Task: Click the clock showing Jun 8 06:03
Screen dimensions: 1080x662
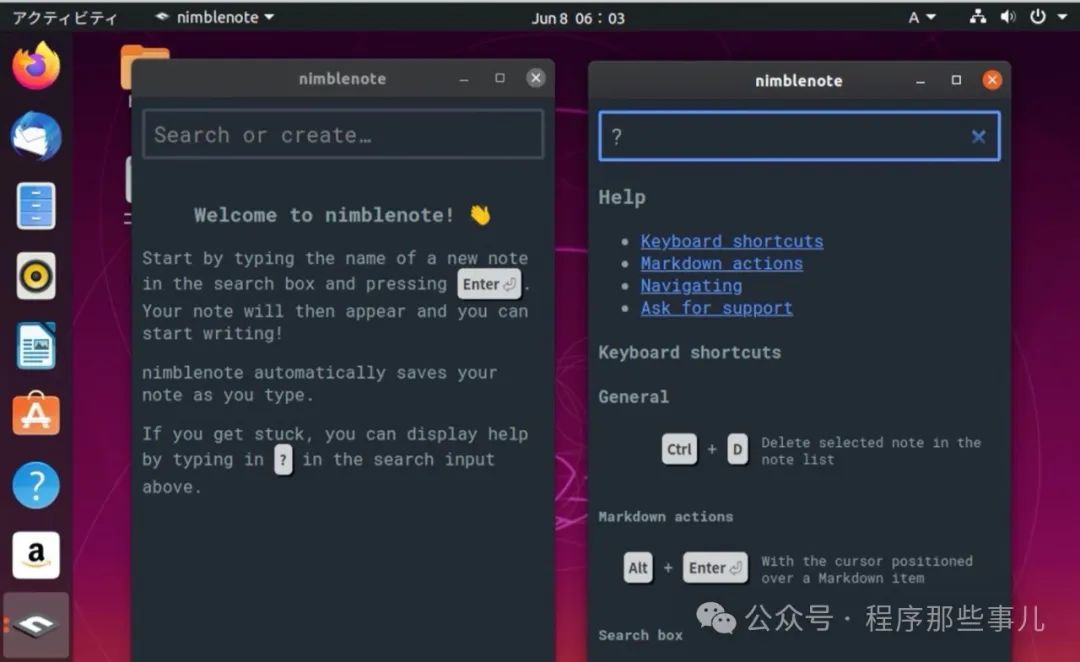Action: pos(578,18)
